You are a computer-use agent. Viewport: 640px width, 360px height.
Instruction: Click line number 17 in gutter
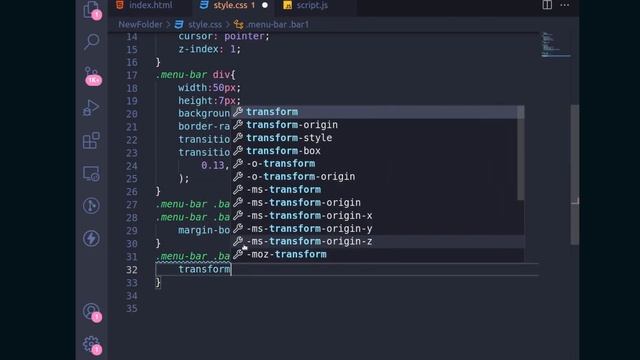coord(131,75)
